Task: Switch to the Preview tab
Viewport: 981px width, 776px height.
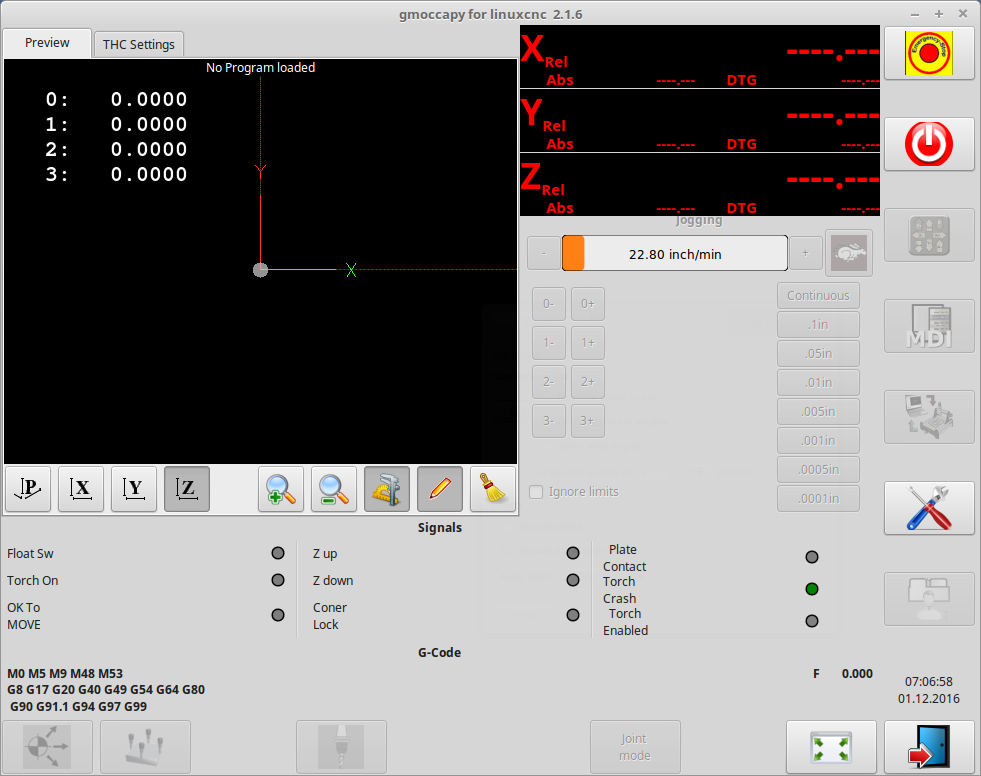Action: tap(47, 43)
